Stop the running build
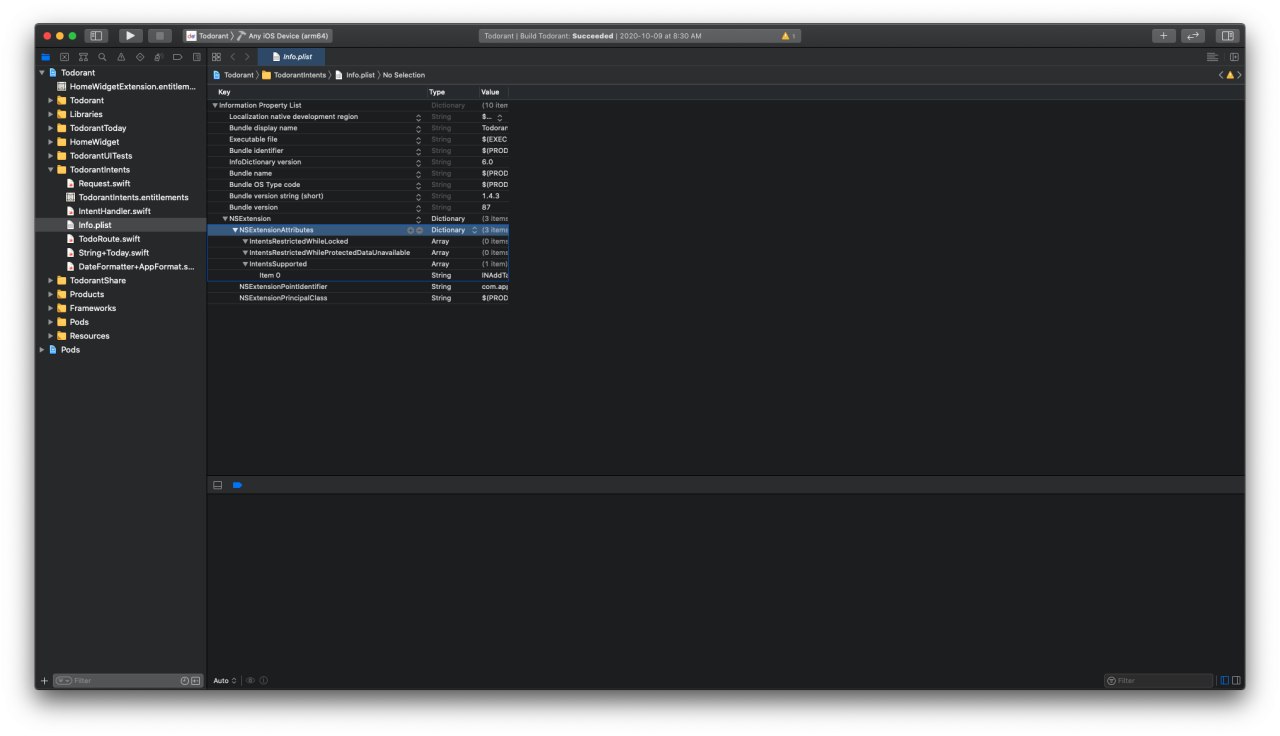This screenshot has width=1280, height=736. point(160,36)
